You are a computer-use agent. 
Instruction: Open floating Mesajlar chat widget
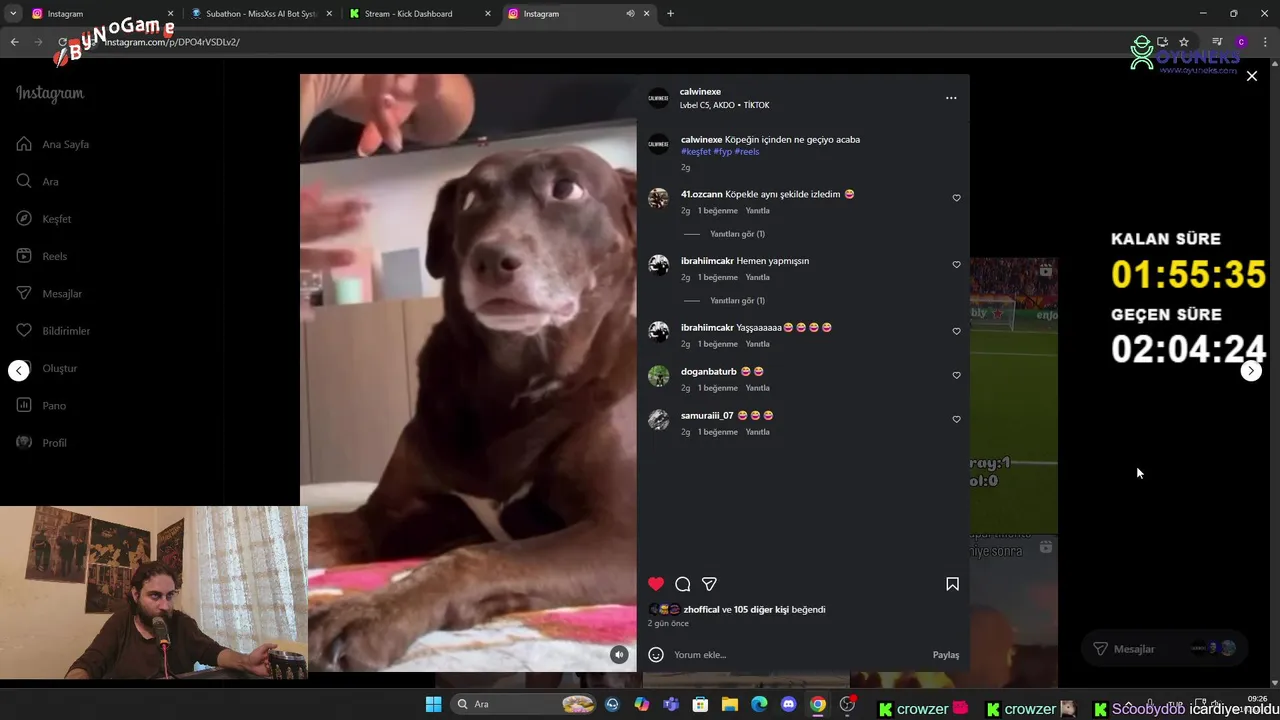click(x=1165, y=648)
